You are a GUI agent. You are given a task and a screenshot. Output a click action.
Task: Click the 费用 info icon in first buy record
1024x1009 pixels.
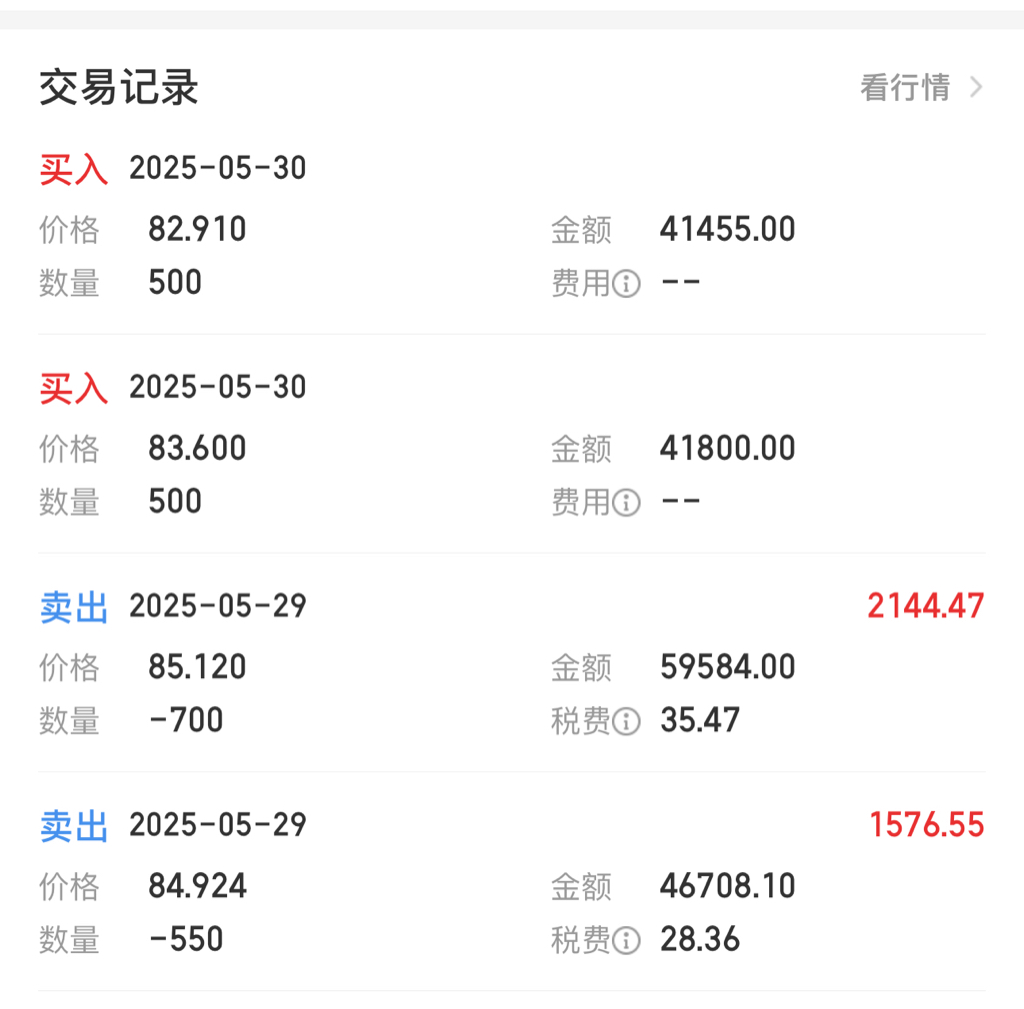tap(626, 283)
